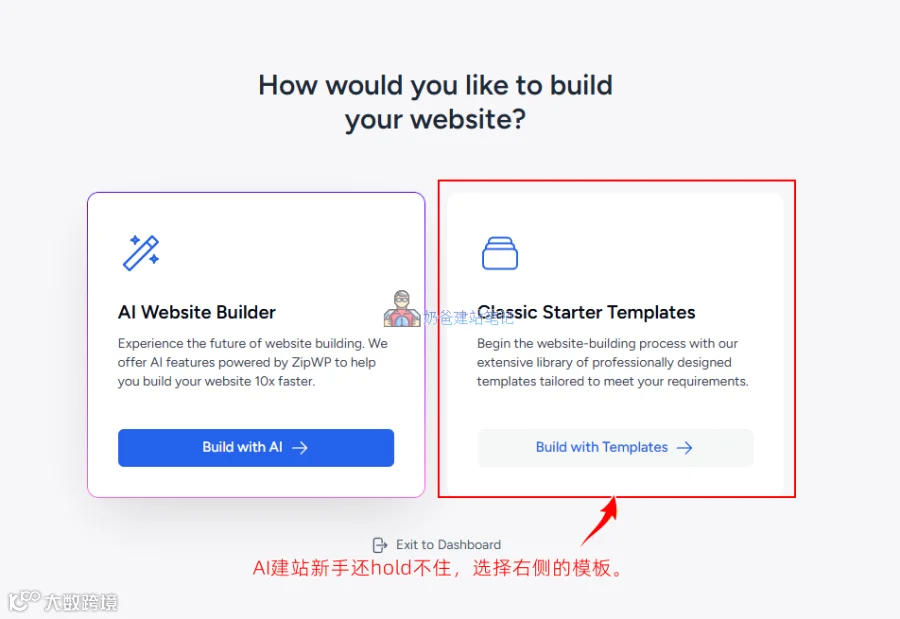Click the stacked templates layers icon
The width and height of the screenshot is (900, 619).
pos(499,253)
